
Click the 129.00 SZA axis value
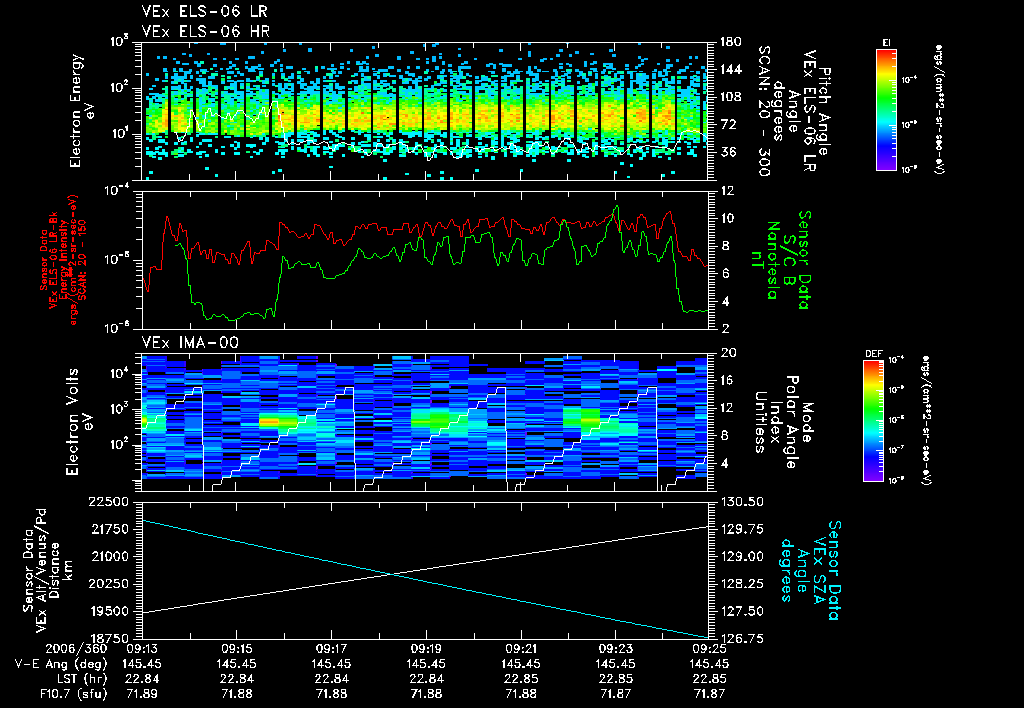click(x=741, y=557)
